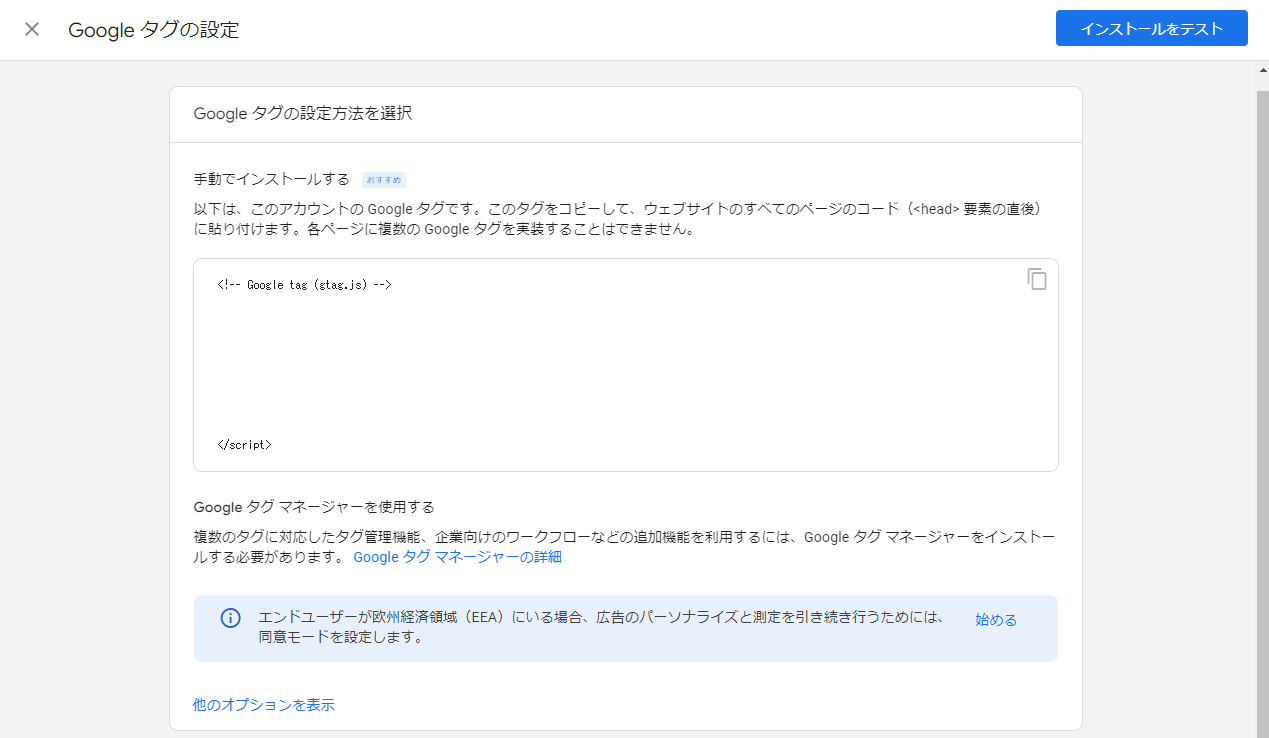Click Google タグ マネージャーを使用する heading

(314, 507)
